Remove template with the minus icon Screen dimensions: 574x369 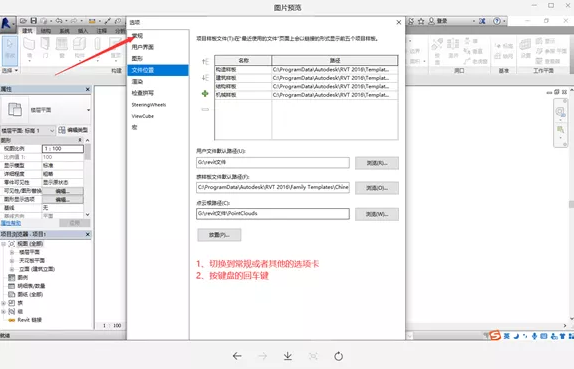coord(205,109)
